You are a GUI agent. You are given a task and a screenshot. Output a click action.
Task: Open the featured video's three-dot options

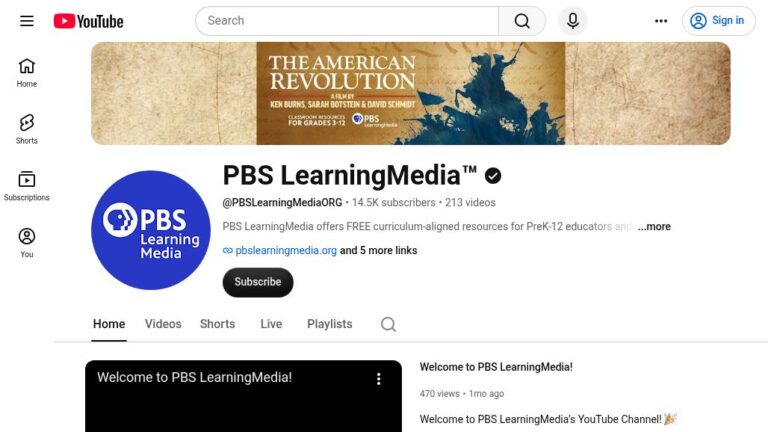coord(379,379)
